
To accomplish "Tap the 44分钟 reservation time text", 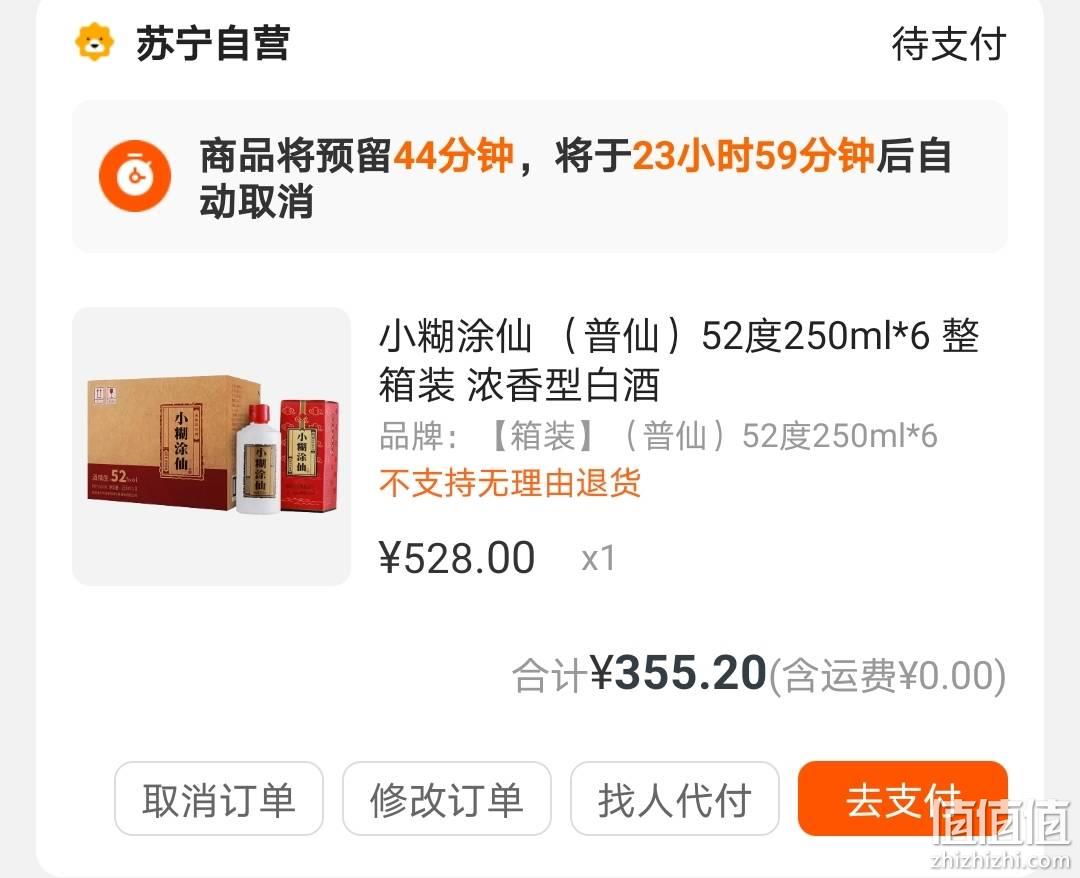I will point(453,155).
